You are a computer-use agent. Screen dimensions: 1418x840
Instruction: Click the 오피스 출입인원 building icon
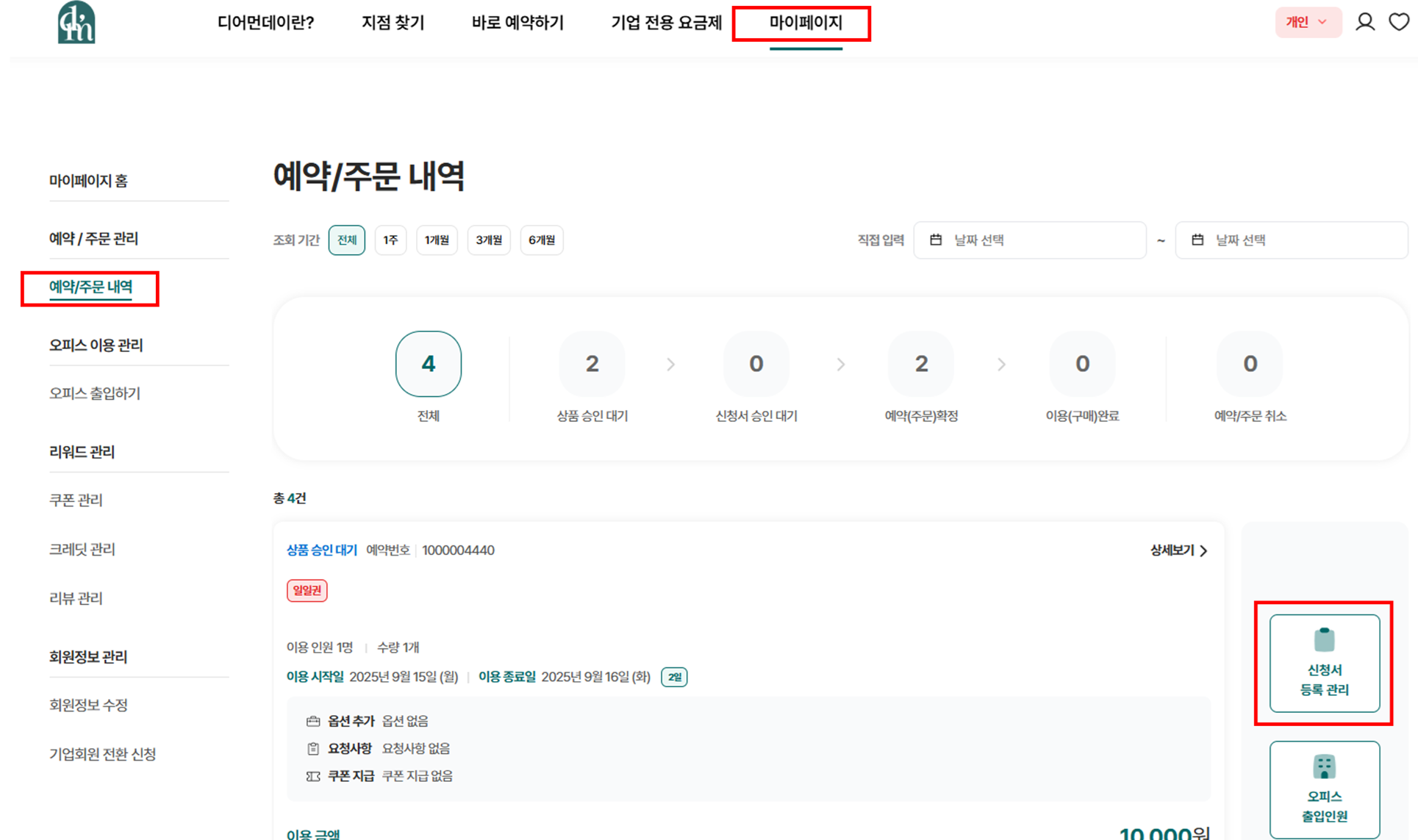click(x=1324, y=767)
